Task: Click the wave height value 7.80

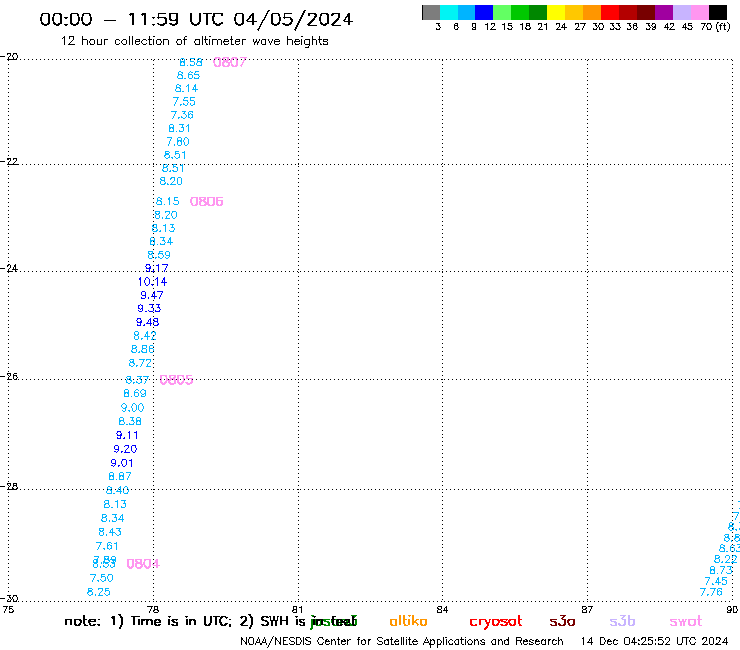Action: pyautogui.click(x=177, y=142)
